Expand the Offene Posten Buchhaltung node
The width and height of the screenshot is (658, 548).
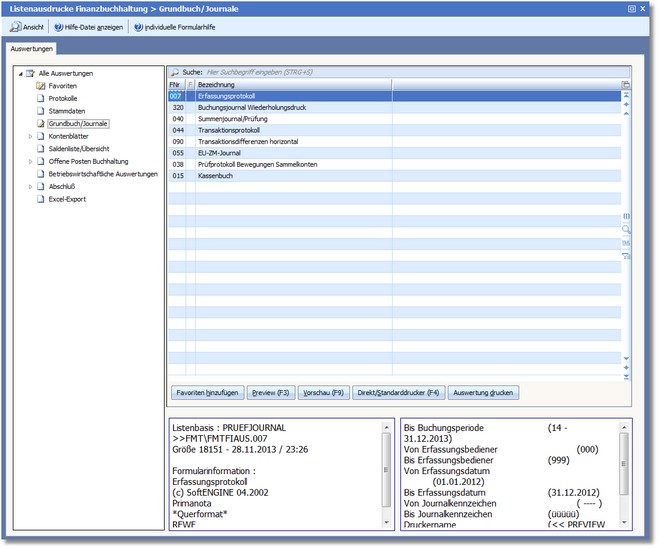tap(30, 161)
